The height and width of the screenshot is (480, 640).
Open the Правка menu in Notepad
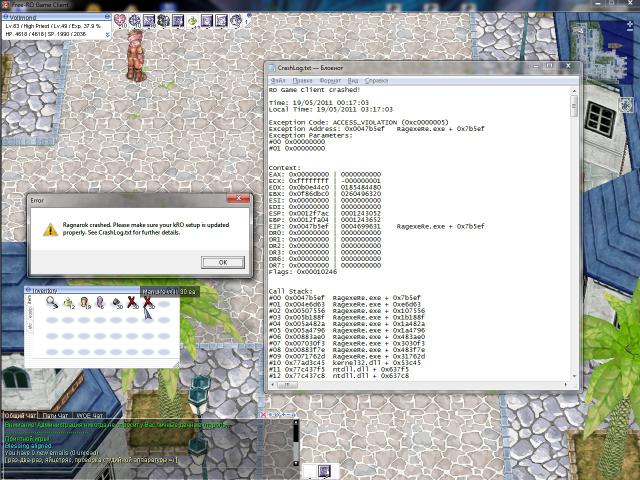[302, 81]
